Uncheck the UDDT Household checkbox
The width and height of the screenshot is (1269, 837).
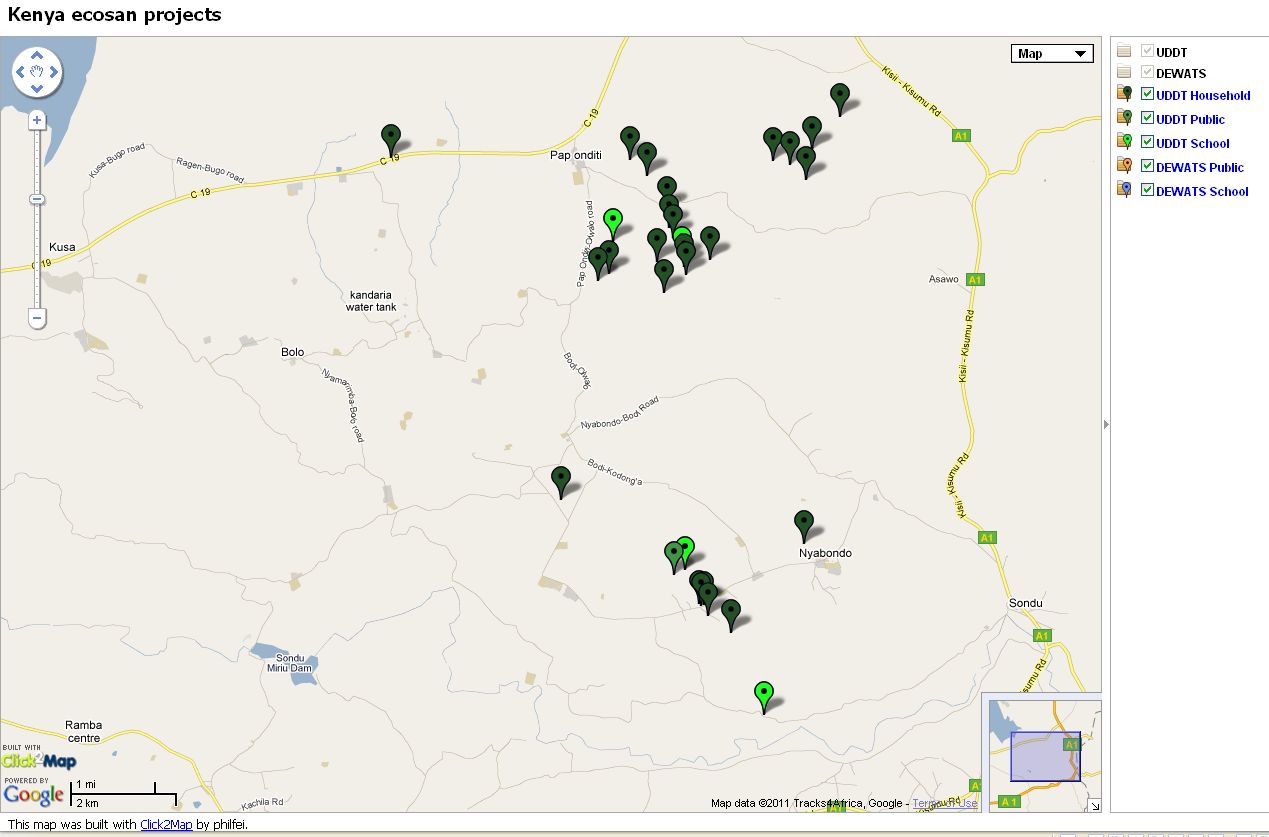pos(1146,92)
